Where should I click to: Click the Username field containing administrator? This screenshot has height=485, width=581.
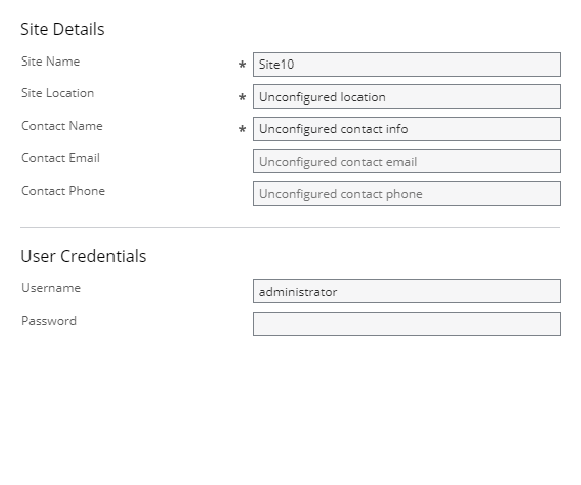(x=407, y=291)
